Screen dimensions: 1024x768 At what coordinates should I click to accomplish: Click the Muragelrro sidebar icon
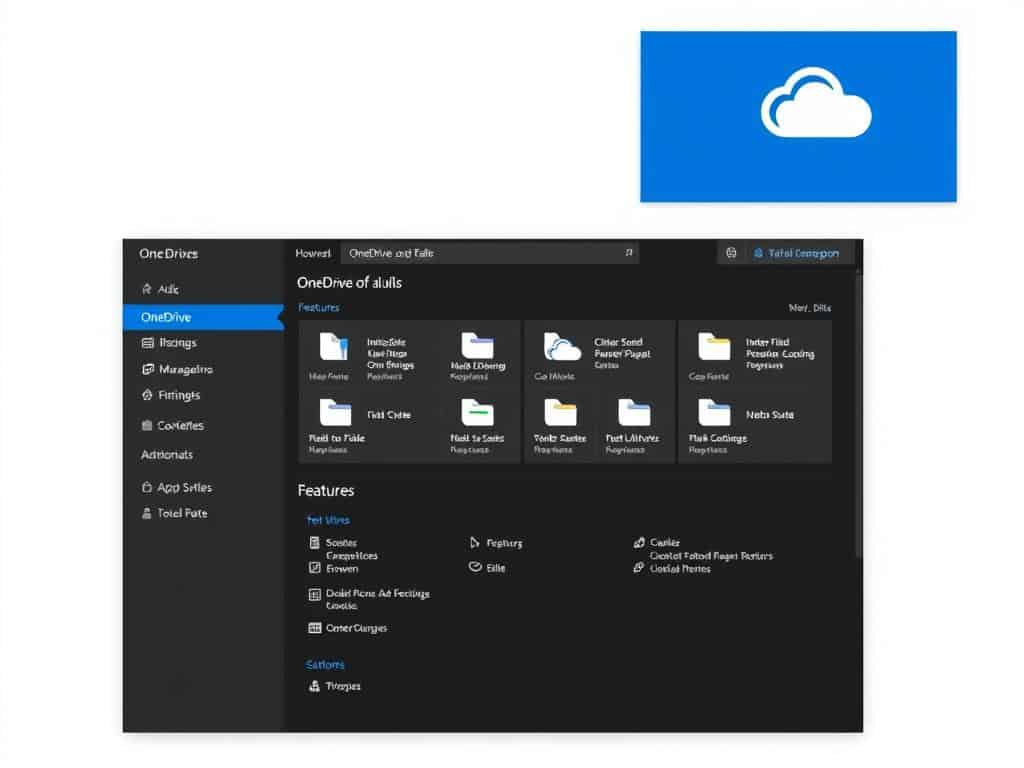tap(148, 369)
